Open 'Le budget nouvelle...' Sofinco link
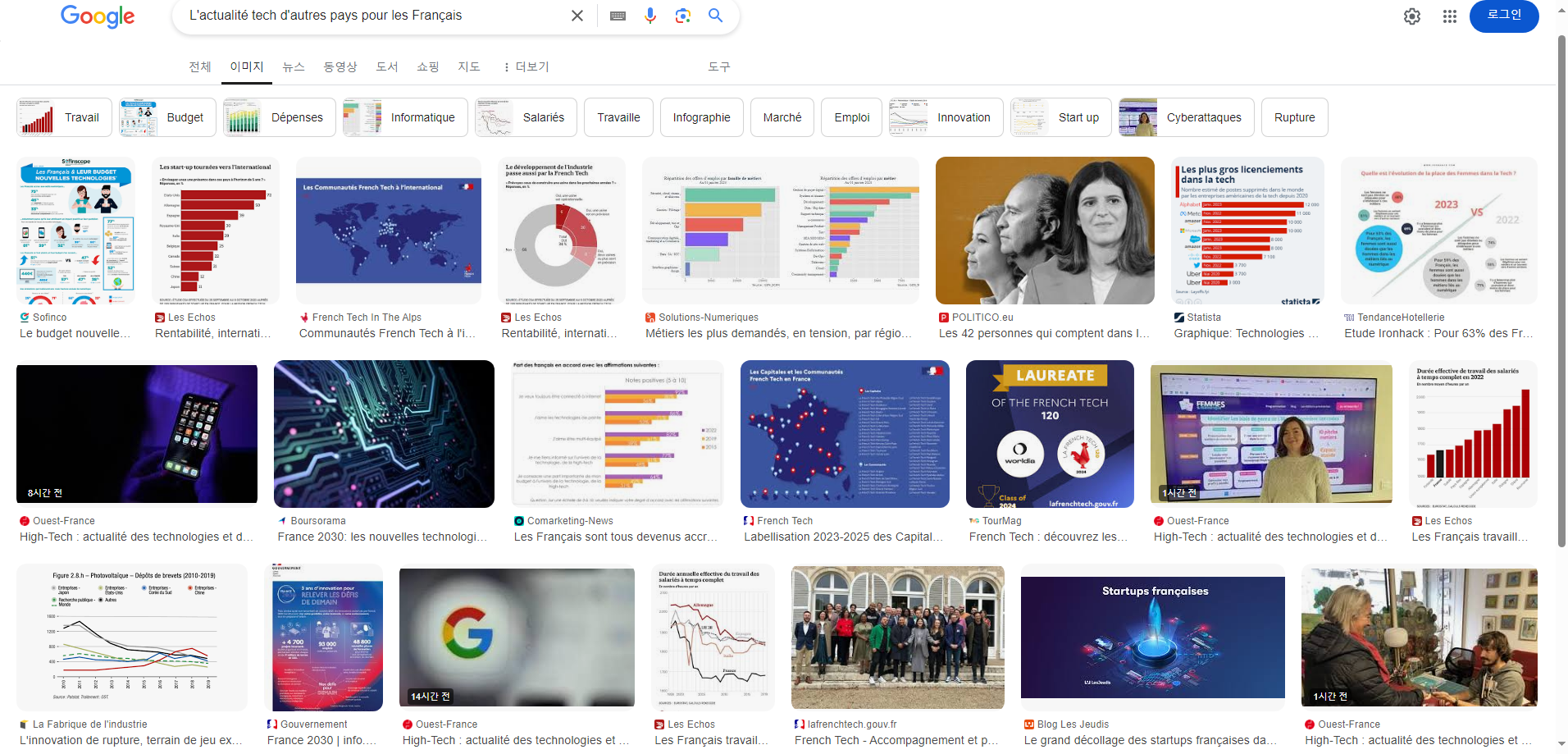The width and height of the screenshot is (1568, 754). pos(75,333)
